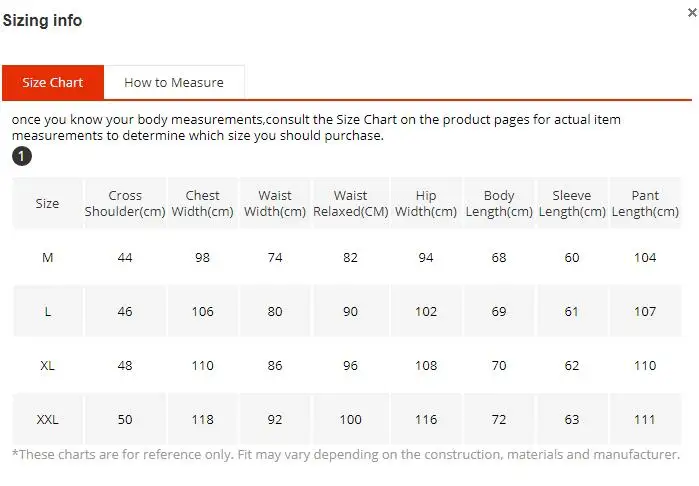
Task: Click the number 1 step badge
Action: (21, 156)
